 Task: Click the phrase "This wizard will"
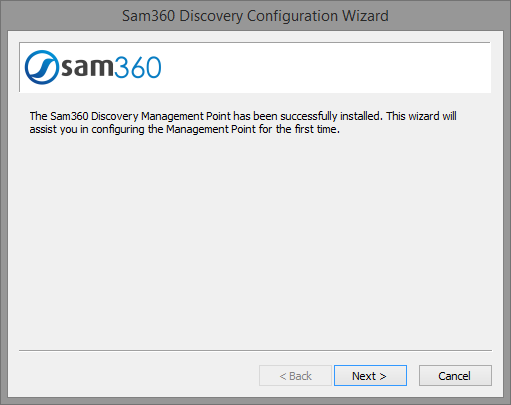pos(422,116)
